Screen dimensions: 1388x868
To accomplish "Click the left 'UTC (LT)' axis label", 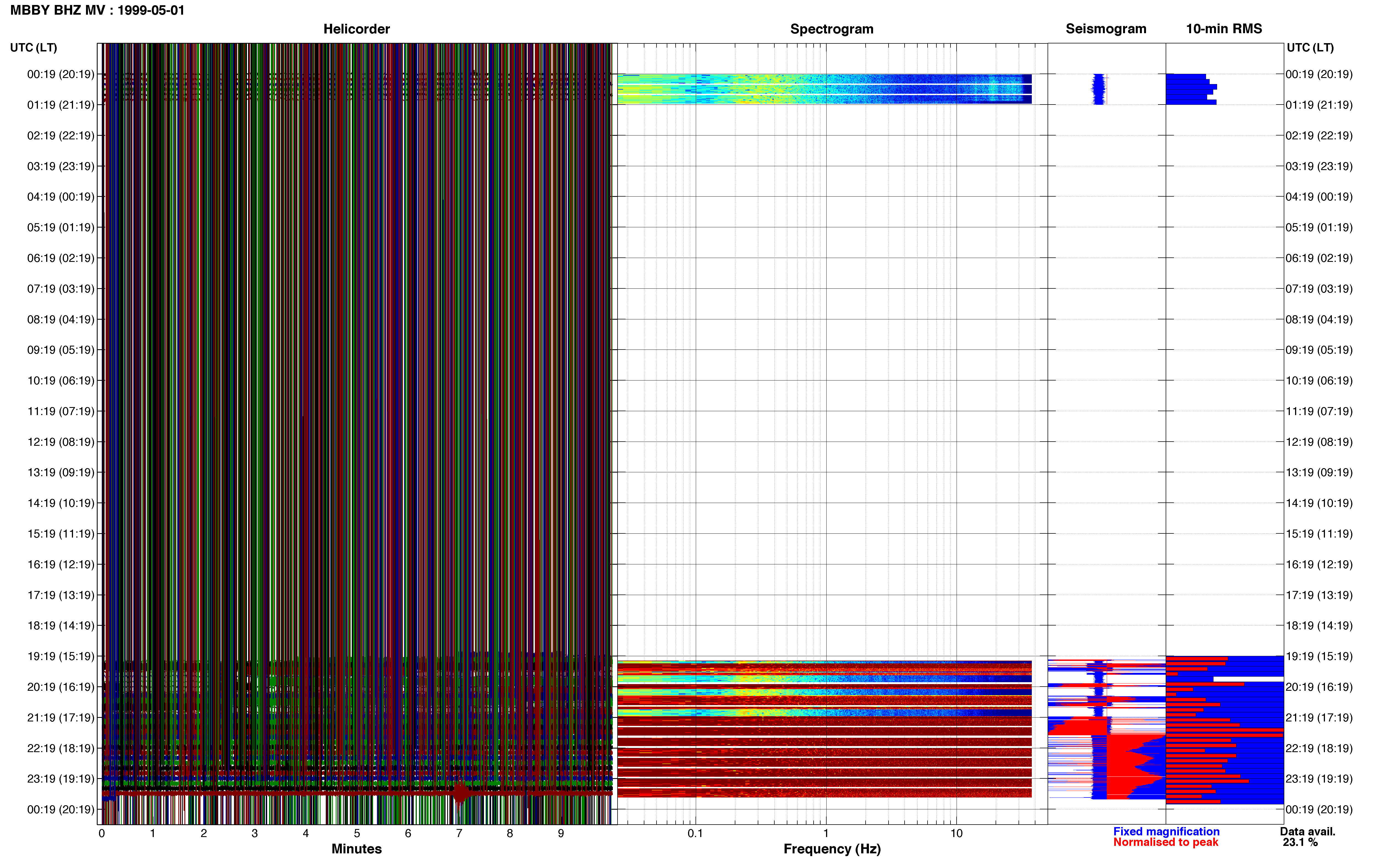I will click(33, 48).
